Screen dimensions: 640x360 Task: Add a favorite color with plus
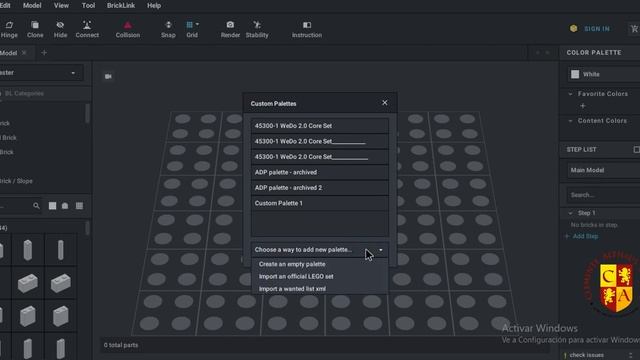coord(583,106)
